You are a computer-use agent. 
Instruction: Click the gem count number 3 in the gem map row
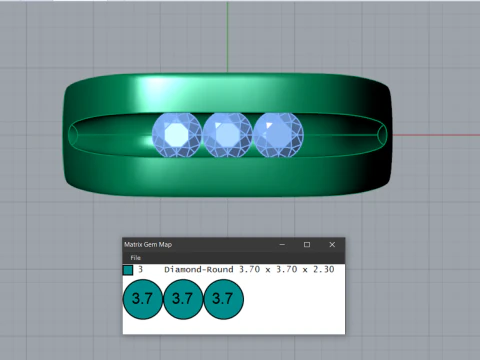pyautogui.click(x=140, y=269)
